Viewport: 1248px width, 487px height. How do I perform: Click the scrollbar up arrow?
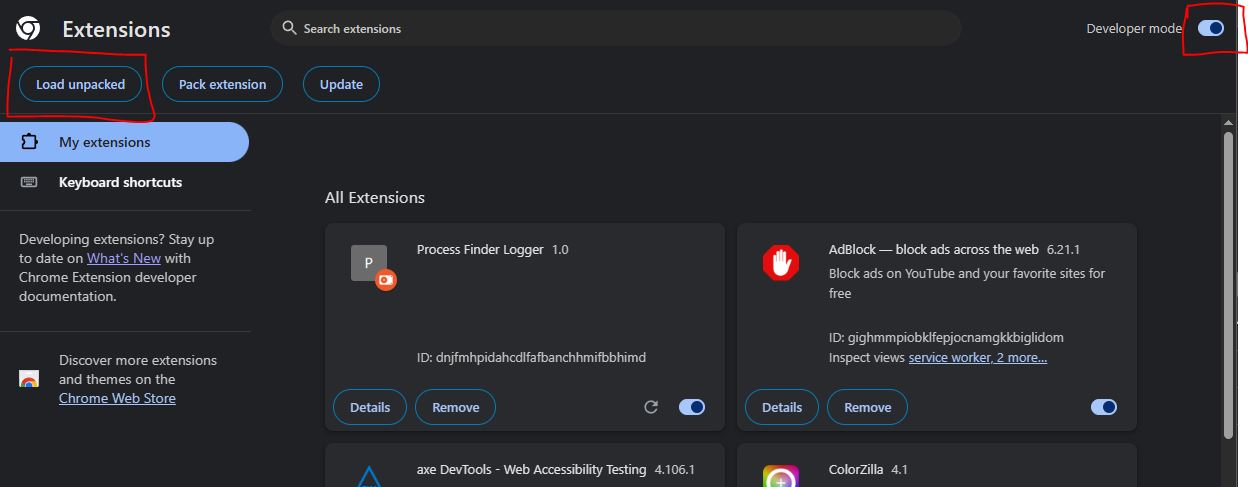coord(1229,122)
